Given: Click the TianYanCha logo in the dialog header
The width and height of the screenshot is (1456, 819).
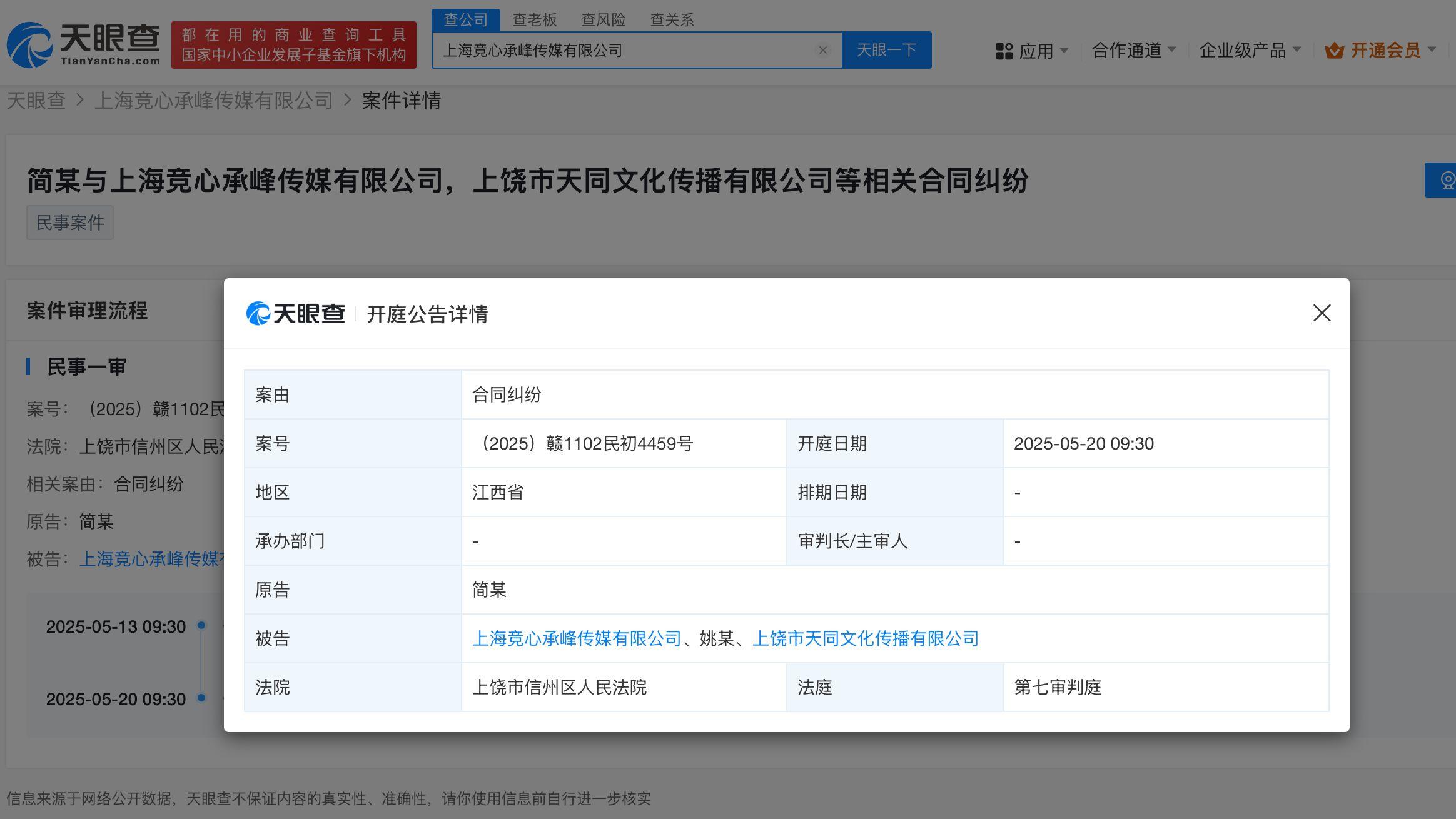Looking at the screenshot, I should [x=295, y=313].
